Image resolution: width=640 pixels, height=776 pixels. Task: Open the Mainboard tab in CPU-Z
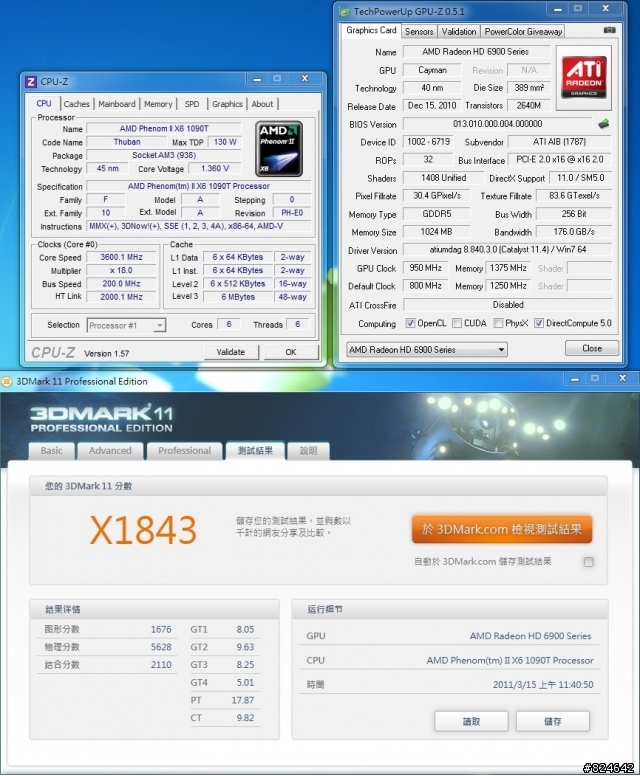click(x=117, y=104)
